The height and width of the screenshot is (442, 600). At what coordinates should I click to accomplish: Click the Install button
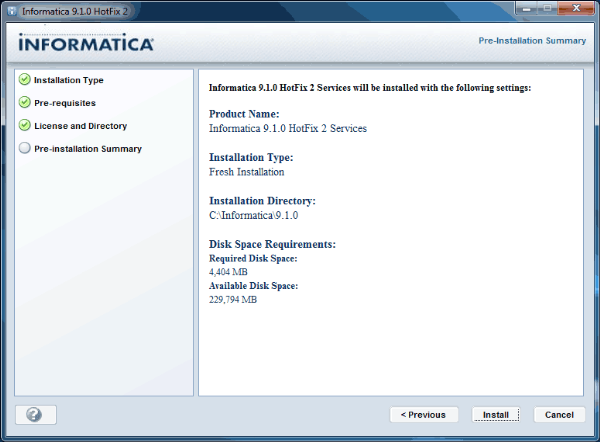(496, 414)
